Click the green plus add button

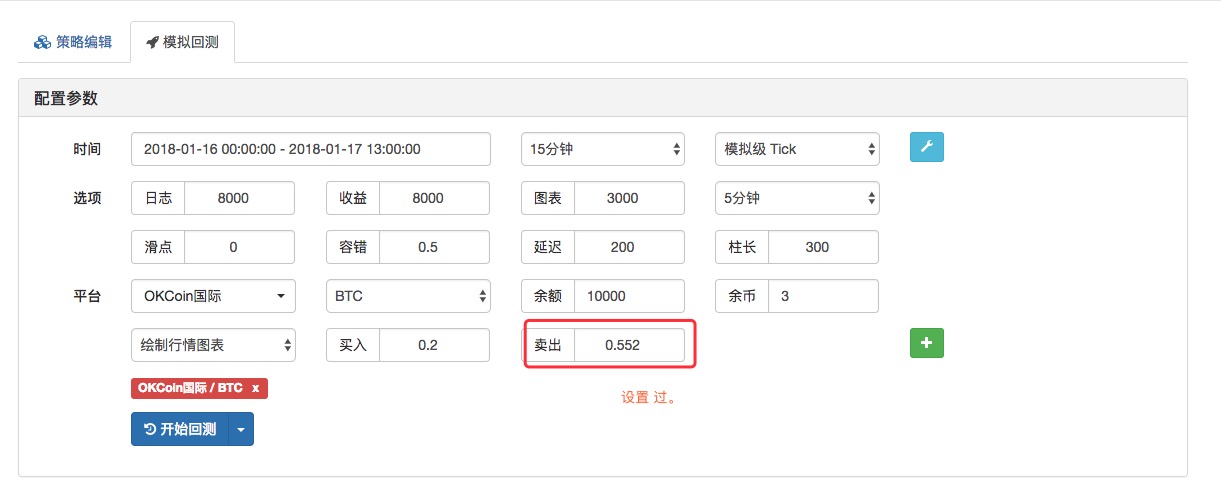(x=926, y=343)
